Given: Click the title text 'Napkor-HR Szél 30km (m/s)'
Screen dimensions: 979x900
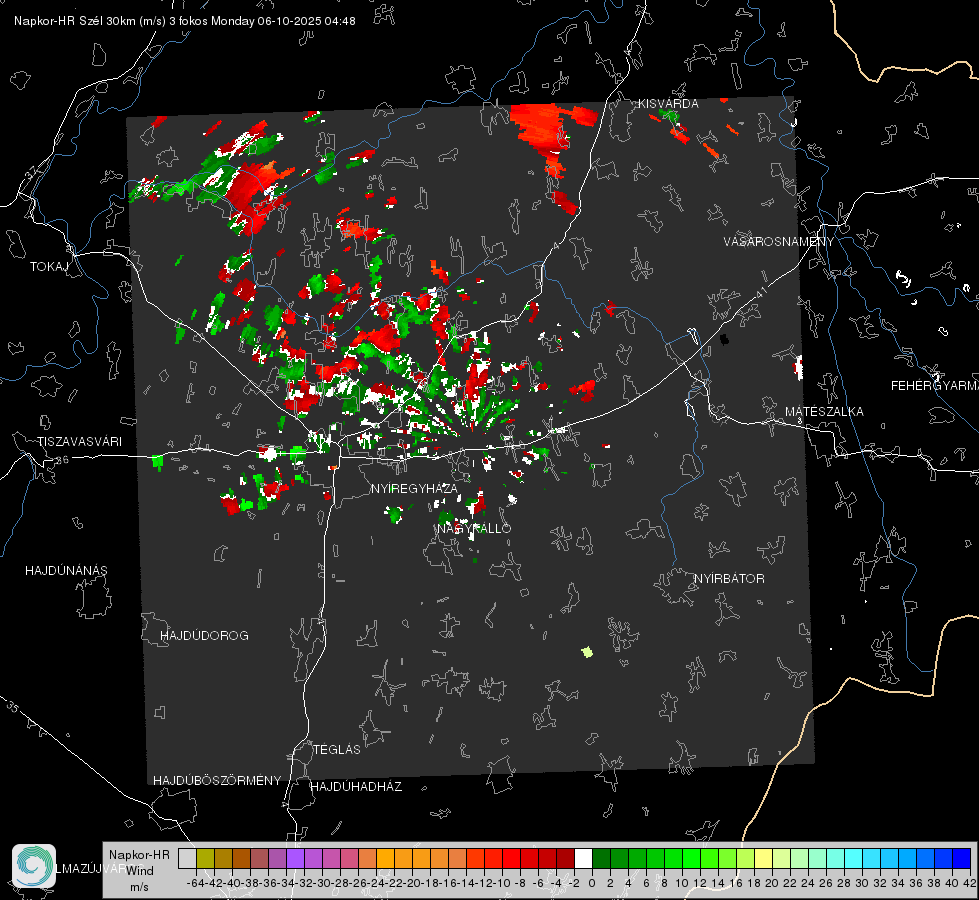Looking at the screenshot, I should [90, 21].
